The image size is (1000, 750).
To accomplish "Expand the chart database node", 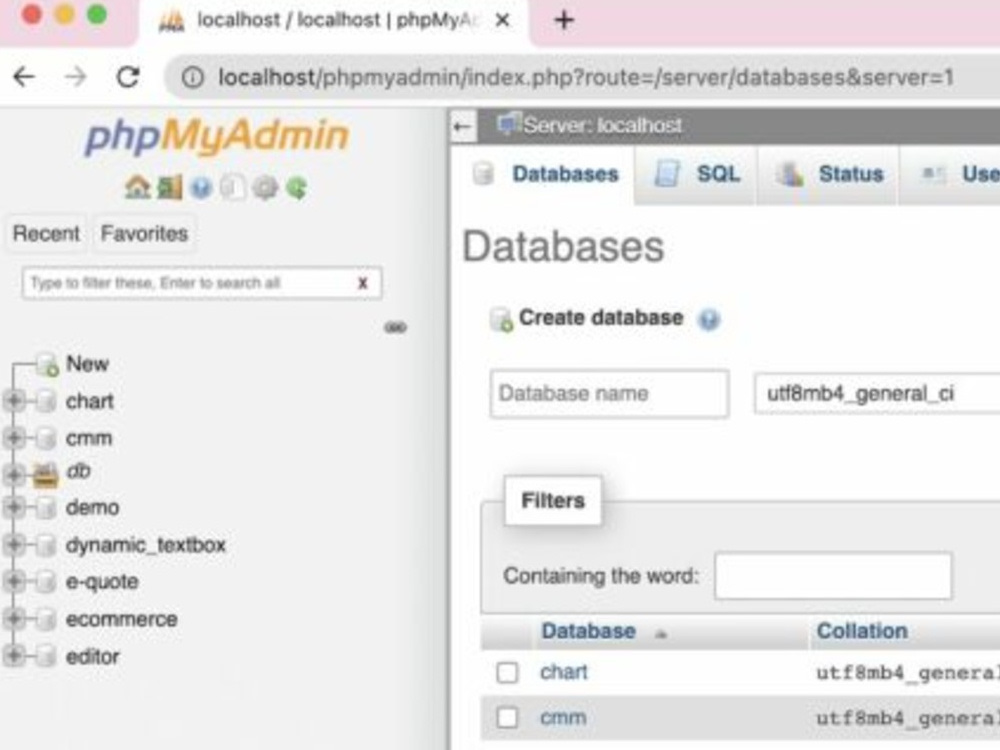I will pos(13,401).
